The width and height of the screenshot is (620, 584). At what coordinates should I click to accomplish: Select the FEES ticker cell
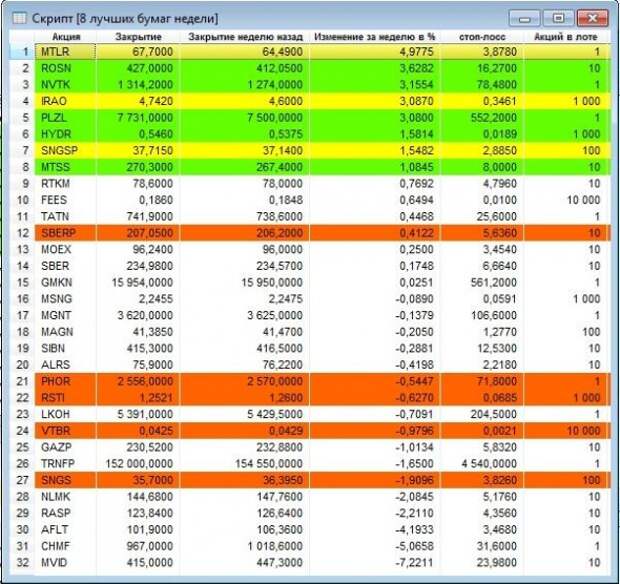[66, 200]
